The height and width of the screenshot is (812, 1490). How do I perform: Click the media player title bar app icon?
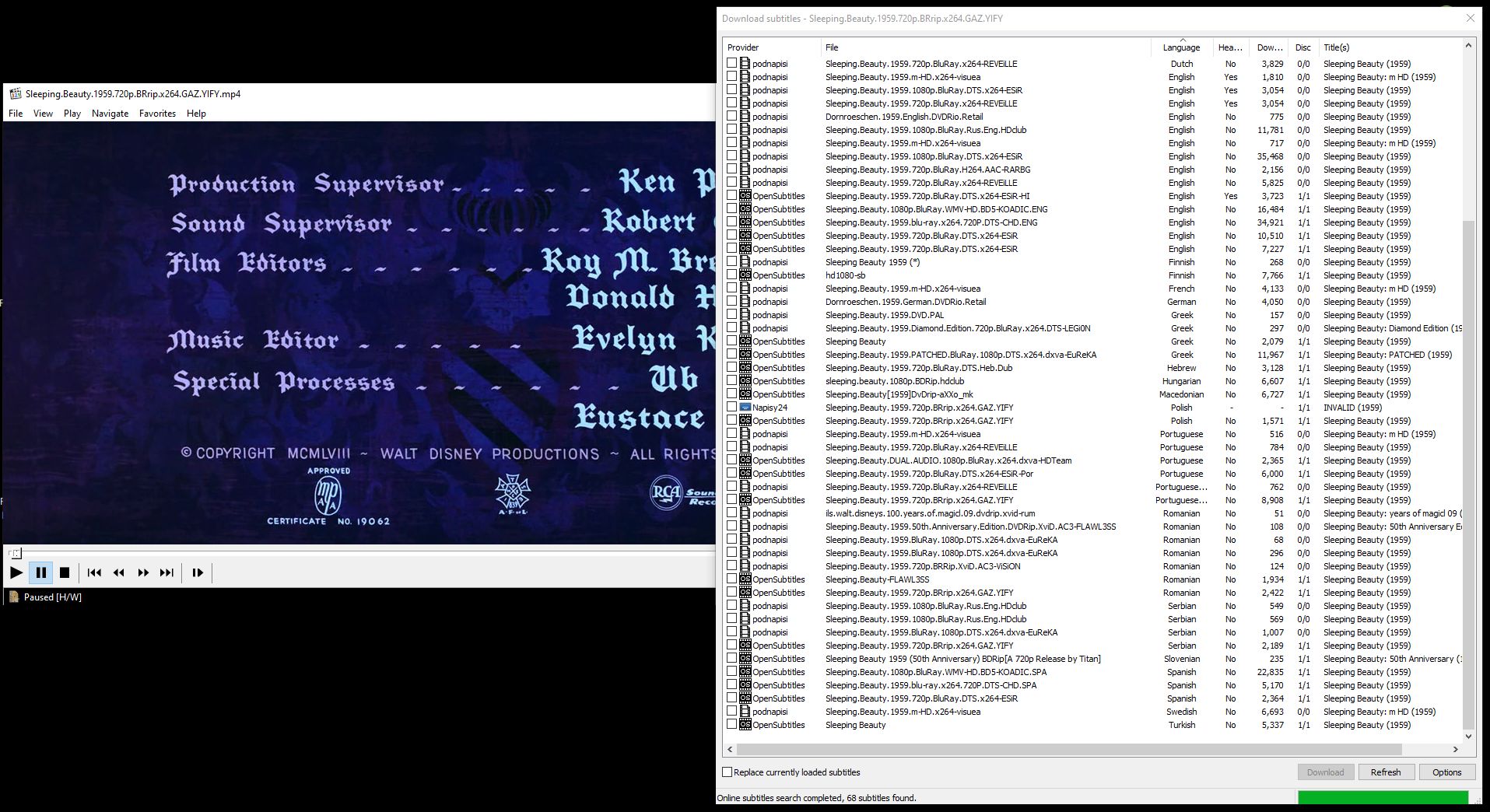pos(15,94)
